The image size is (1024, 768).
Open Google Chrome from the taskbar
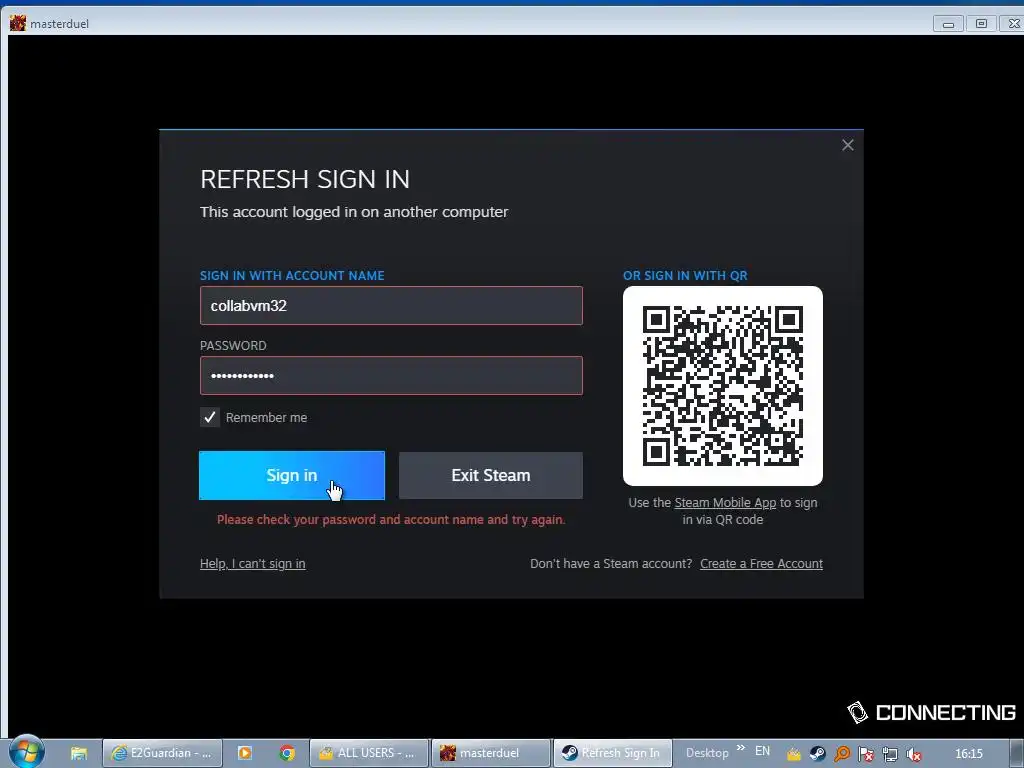[287, 753]
